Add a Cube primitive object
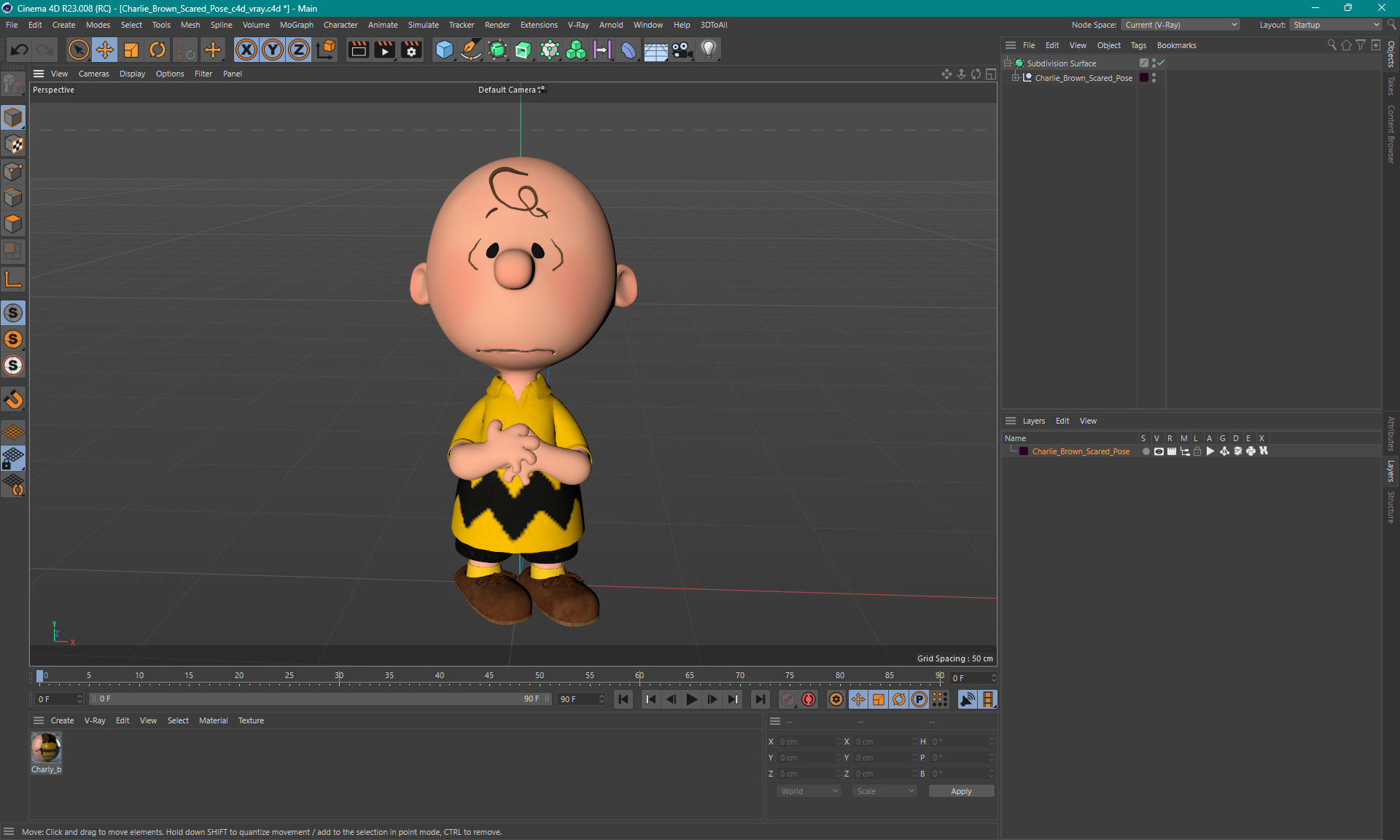 (444, 50)
